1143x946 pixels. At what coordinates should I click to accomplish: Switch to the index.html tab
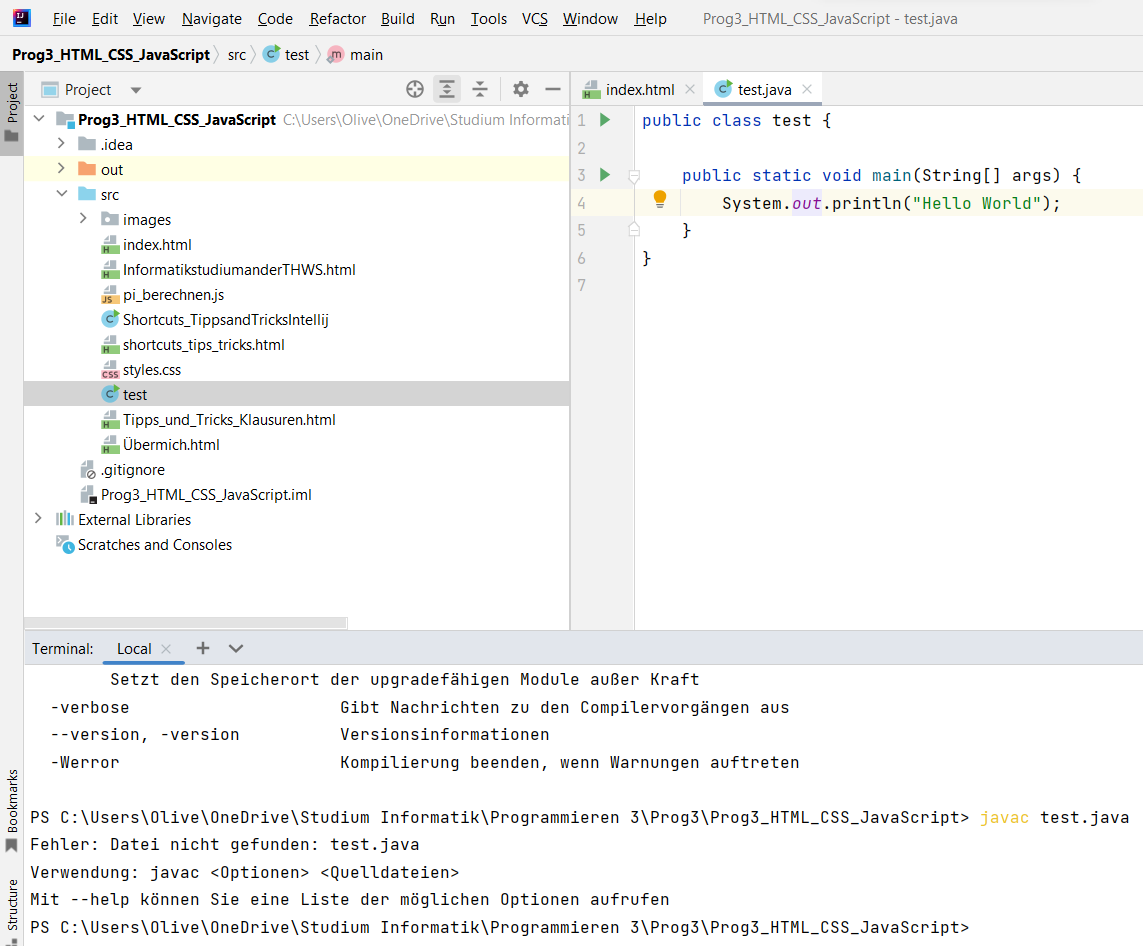pos(638,88)
